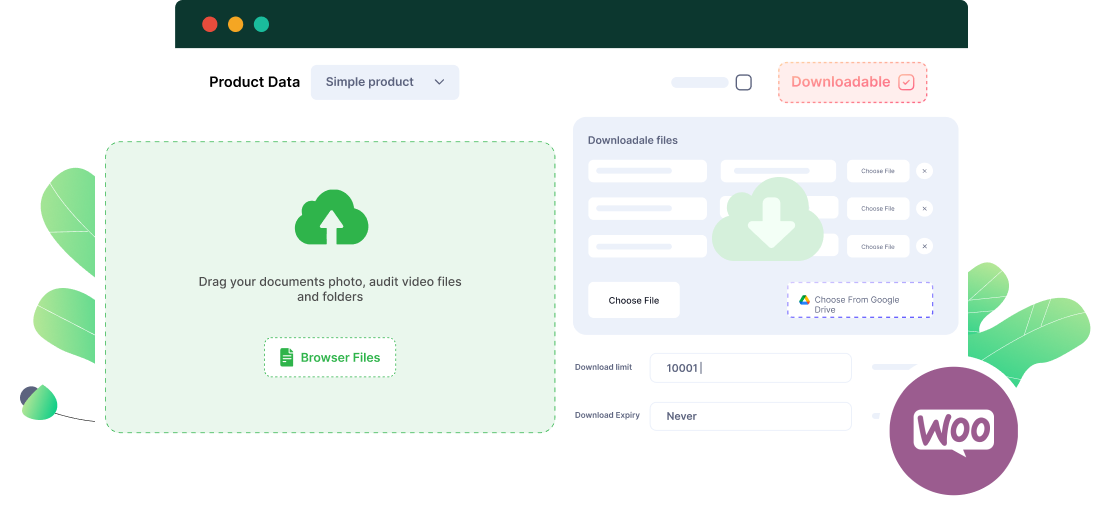Remove the first downloadable file row
This screenshot has width=1110, height=507.
[x=924, y=171]
